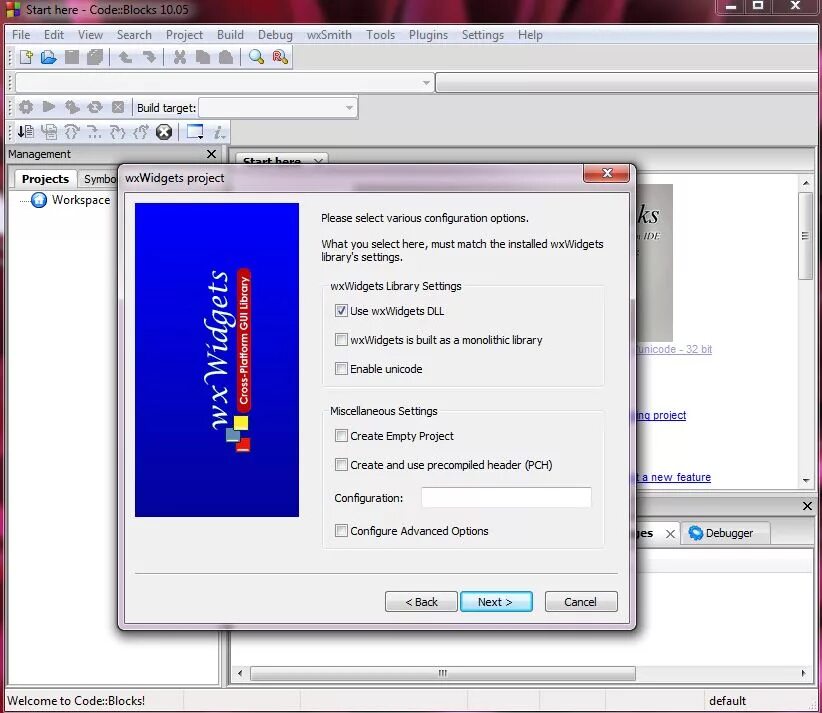822x713 pixels.
Task: Open the Debugging windows icon menu
Action: (x=195, y=132)
